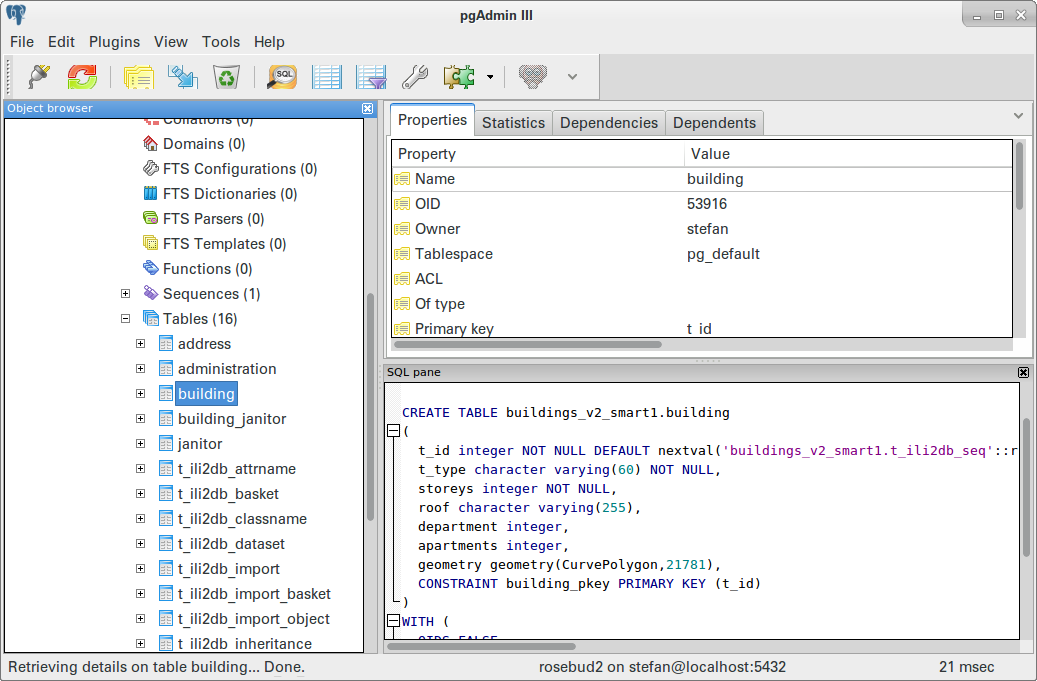Select the Domains (0) tree item
The height and width of the screenshot is (681, 1037).
pyautogui.click(x=204, y=144)
